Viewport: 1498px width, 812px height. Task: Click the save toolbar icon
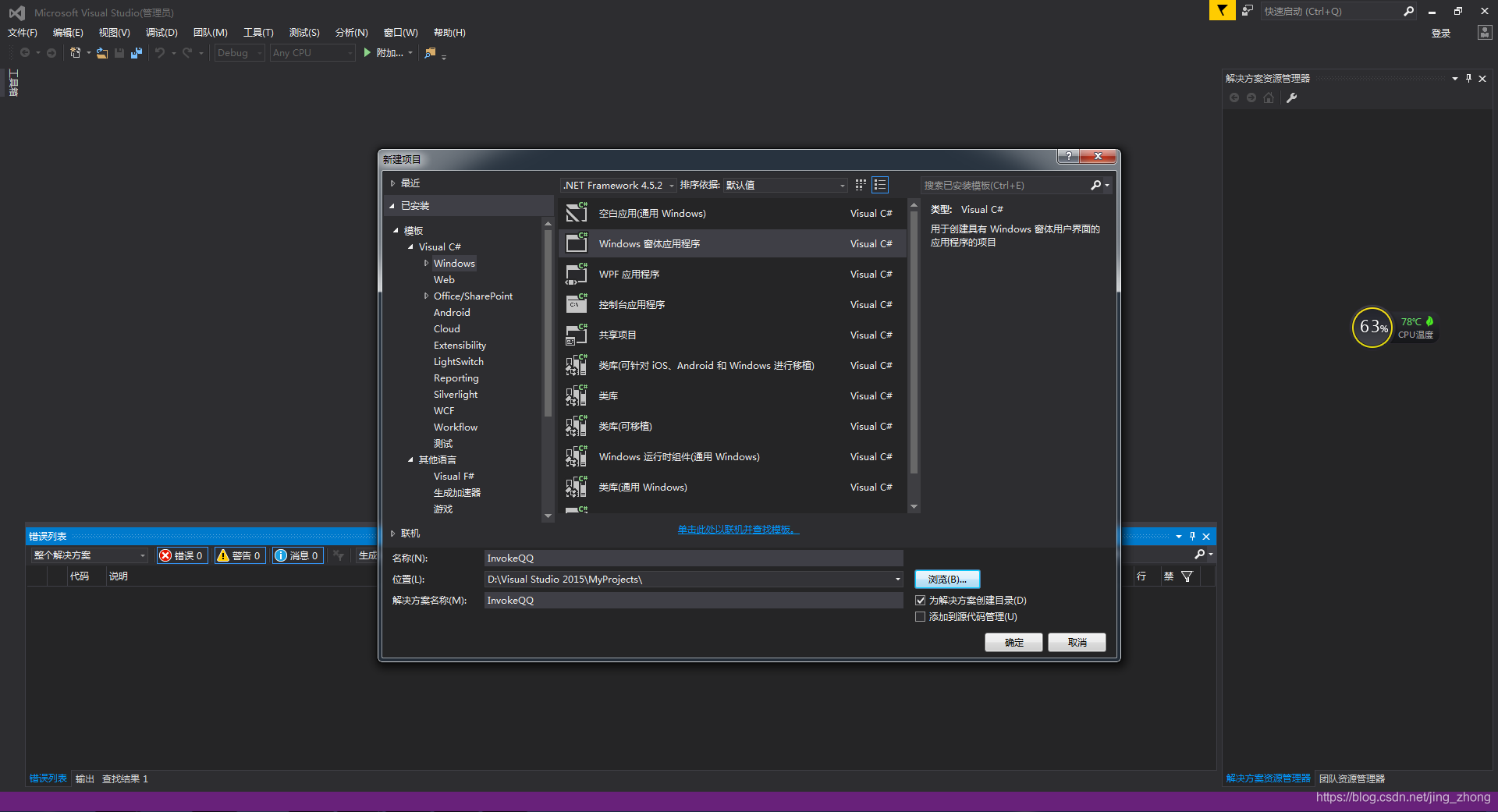click(x=119, y=53)
